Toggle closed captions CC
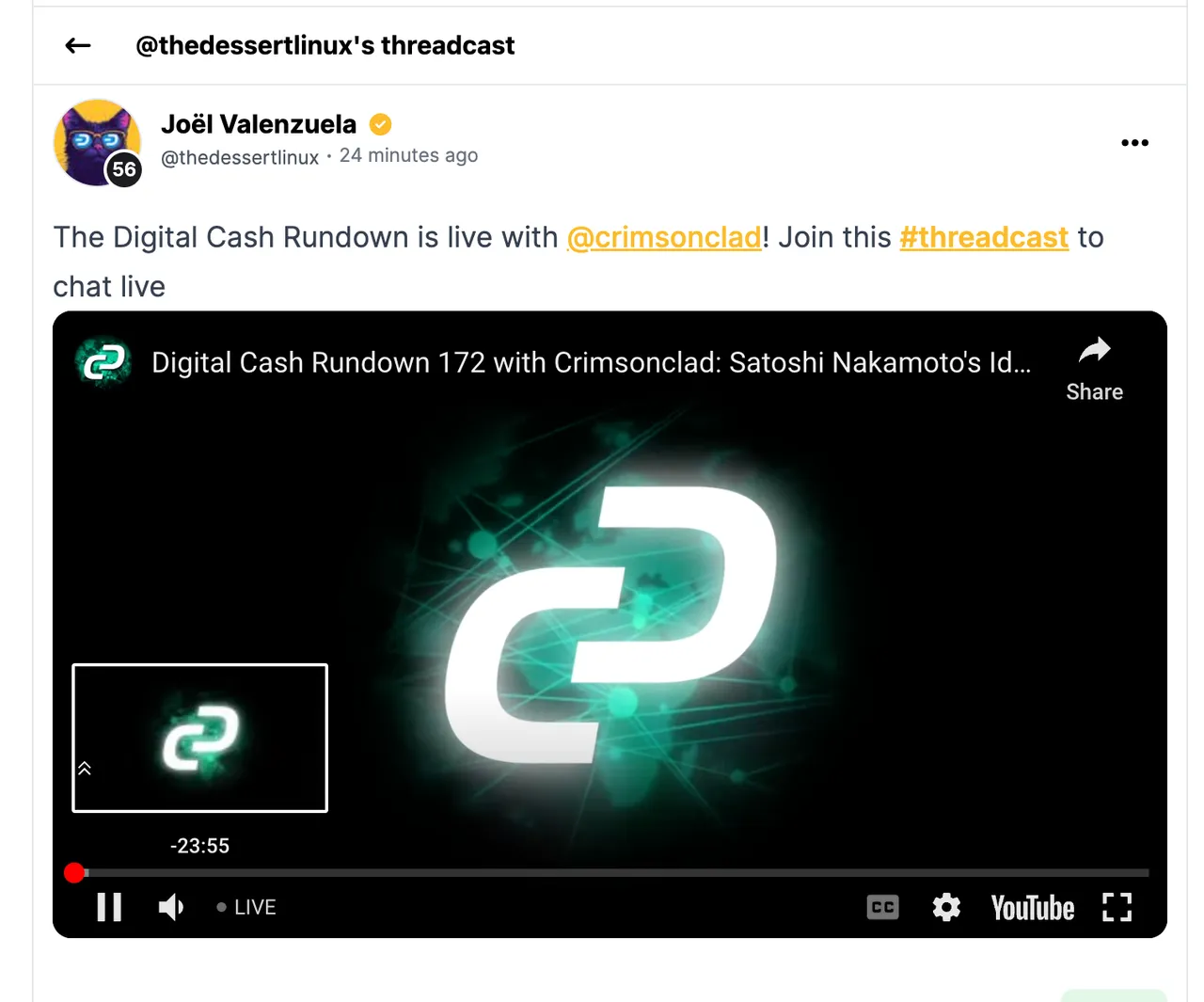Screen dimensions: 1204x1002 882,907
